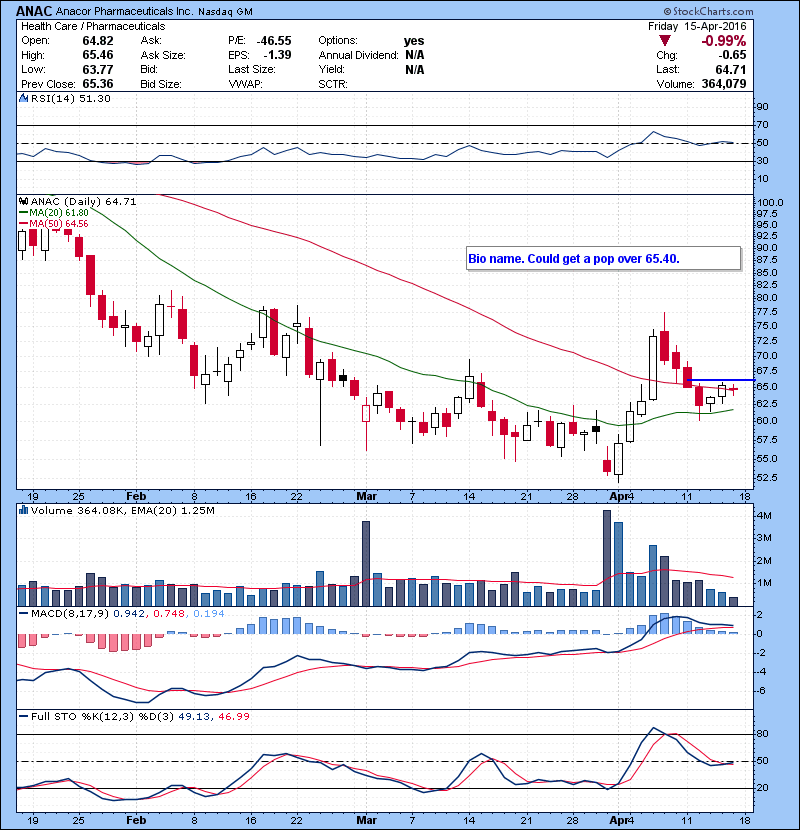Screen dimensions: 800x830
Task: Click the last candlestick on April 15
Action: tap(733, 390)
